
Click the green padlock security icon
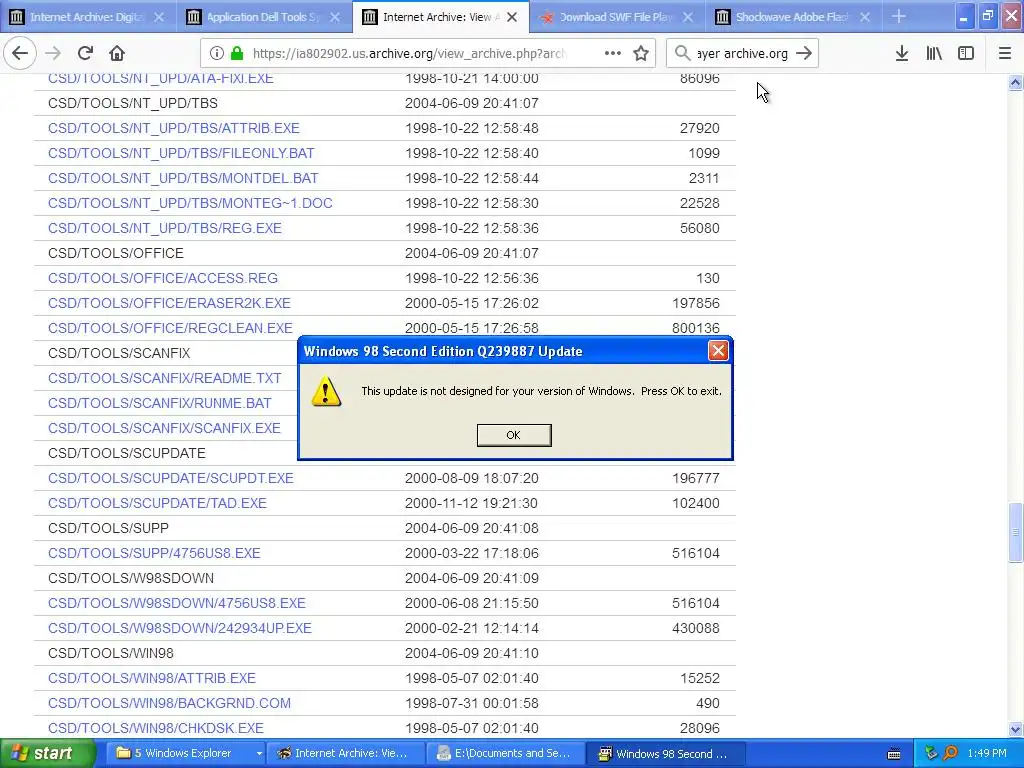pyautogui.click(x=237, y=54)
